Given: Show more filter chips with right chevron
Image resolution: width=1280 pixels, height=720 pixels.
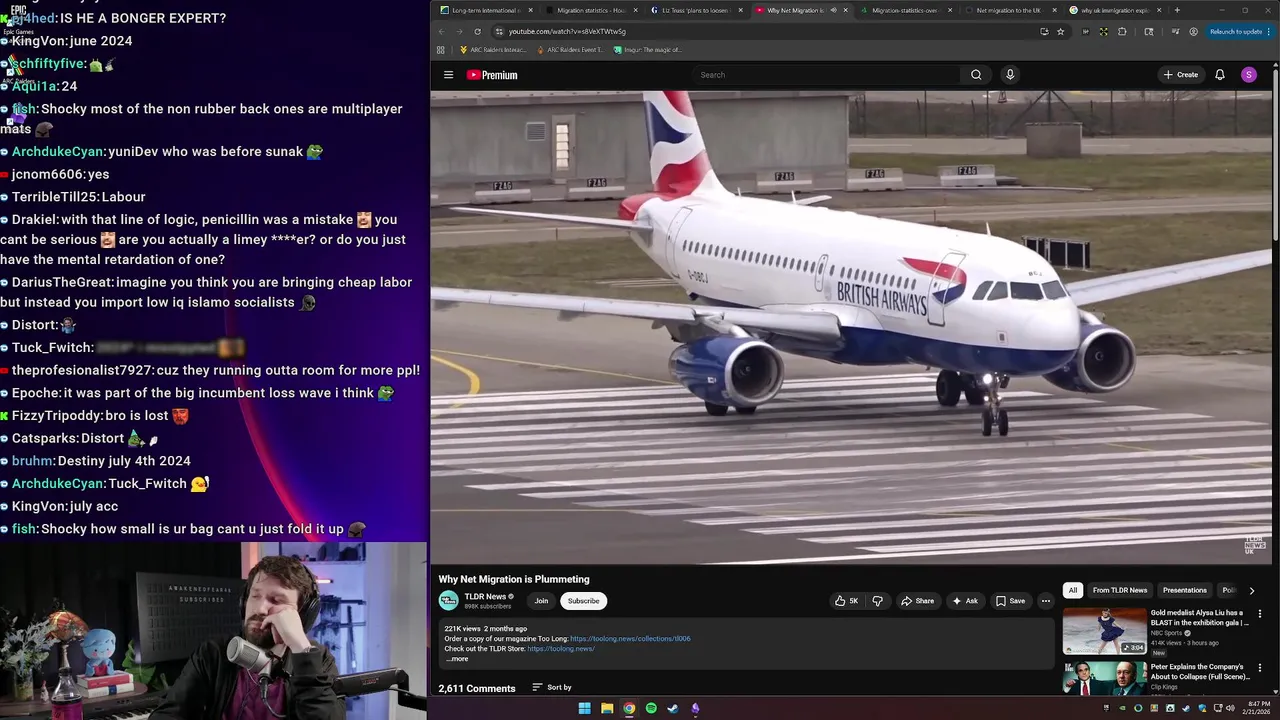Looking at the screenshot, I should 1251,590.
